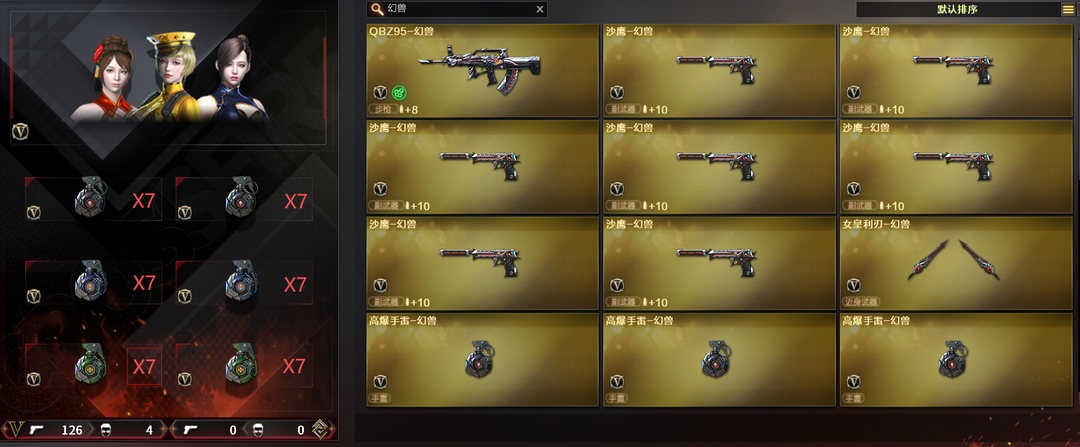Image resolution: width=1080 pixels, height=447 pixels.
Task: Click the character head icon next to 4
Action: point(106,430)
